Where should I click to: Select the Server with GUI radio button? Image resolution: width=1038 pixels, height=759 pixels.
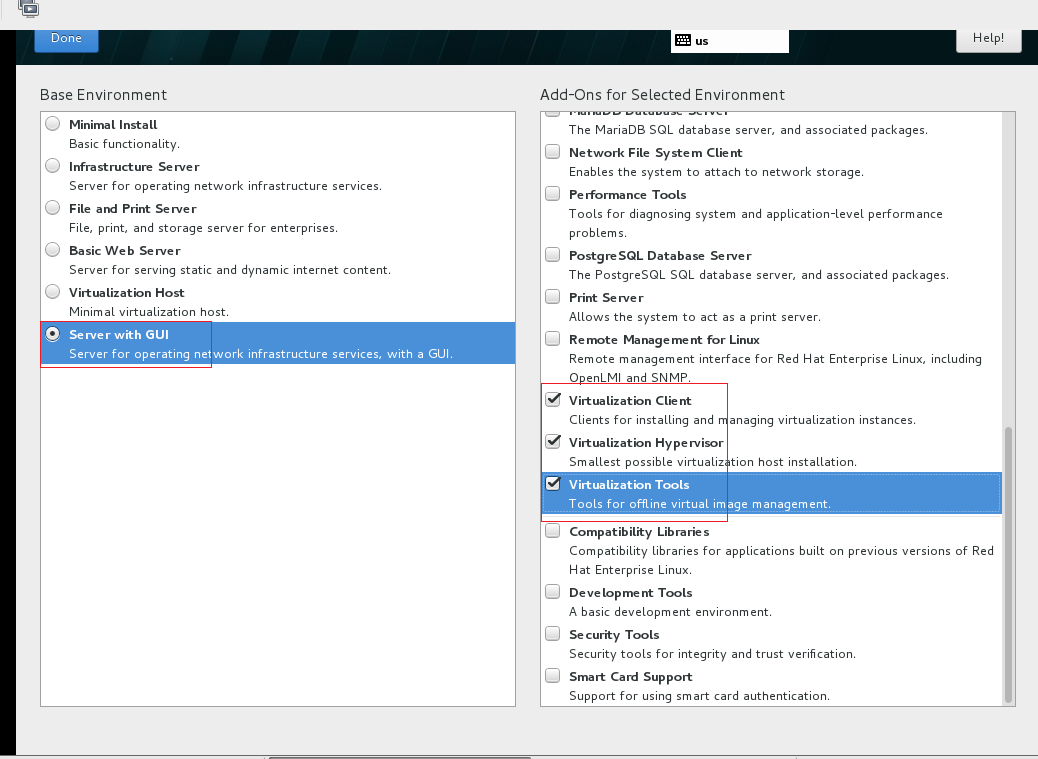point(52,334)
